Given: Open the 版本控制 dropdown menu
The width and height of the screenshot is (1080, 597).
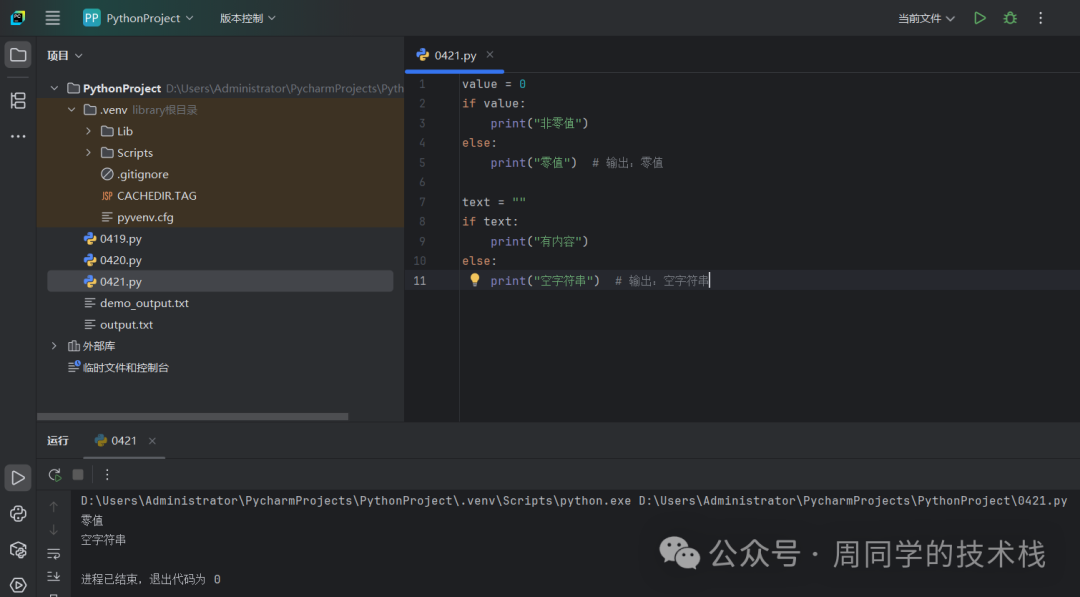Looking at the screenshot, I should click(247, 18).
